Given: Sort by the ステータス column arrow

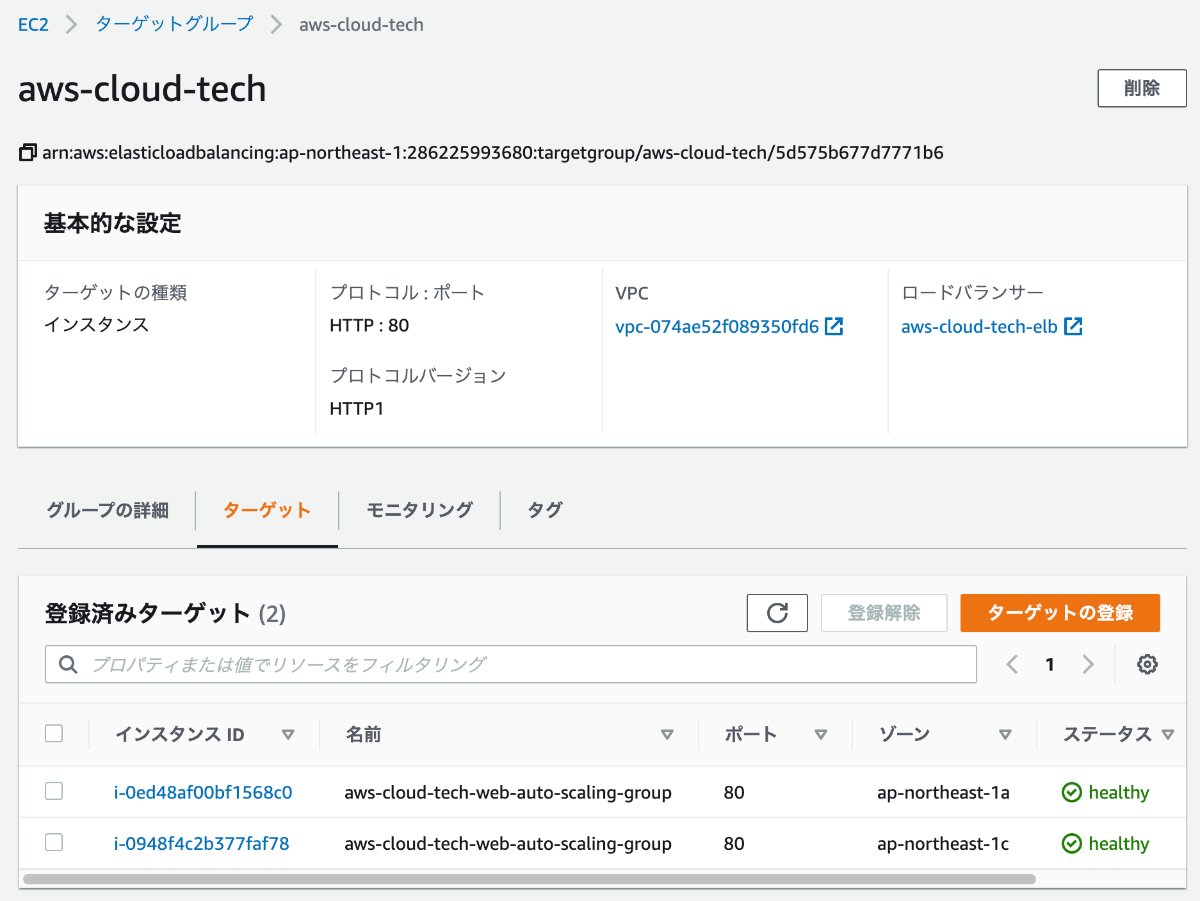Looking at the screenshot, I should coord(1167,735).
